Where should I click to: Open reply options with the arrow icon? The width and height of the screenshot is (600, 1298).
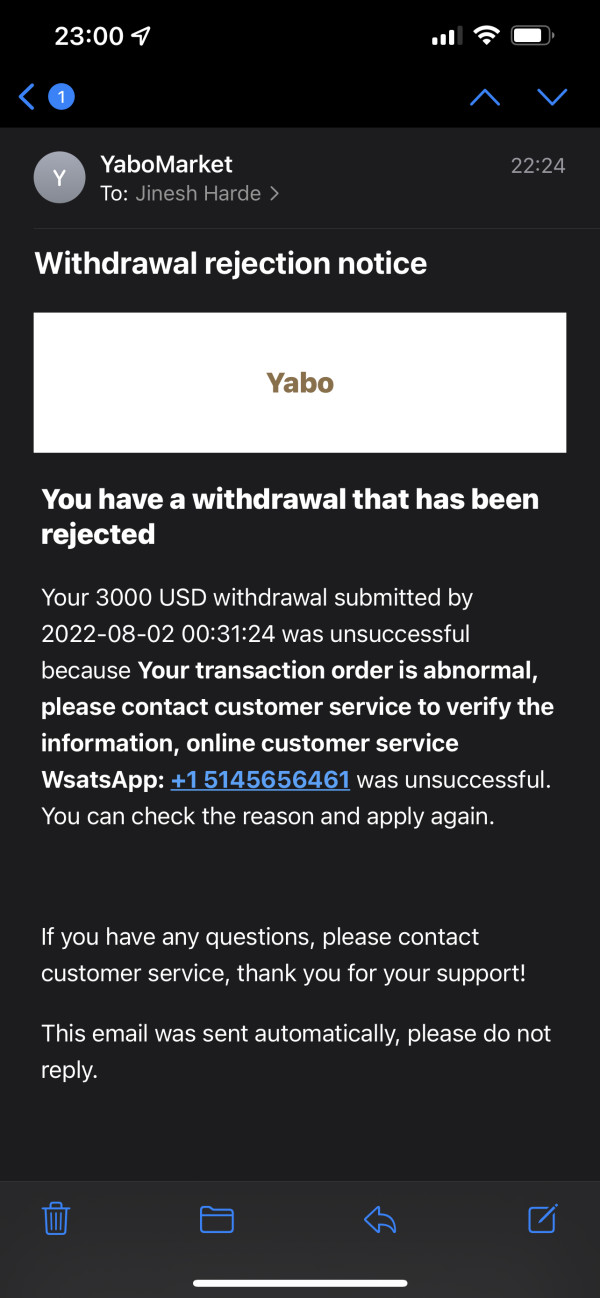(x=380, y=1219)
